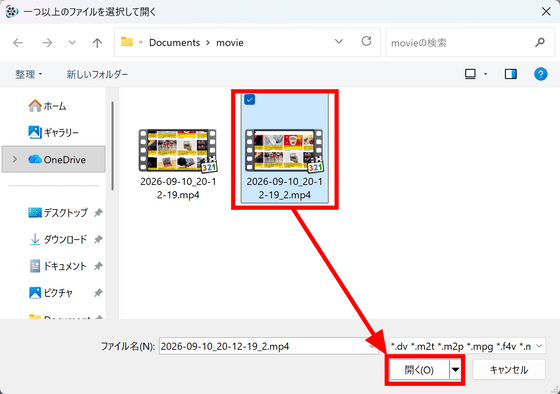
Task: Click the navigation pane scrollbar
Action: [x=112, y=146]
